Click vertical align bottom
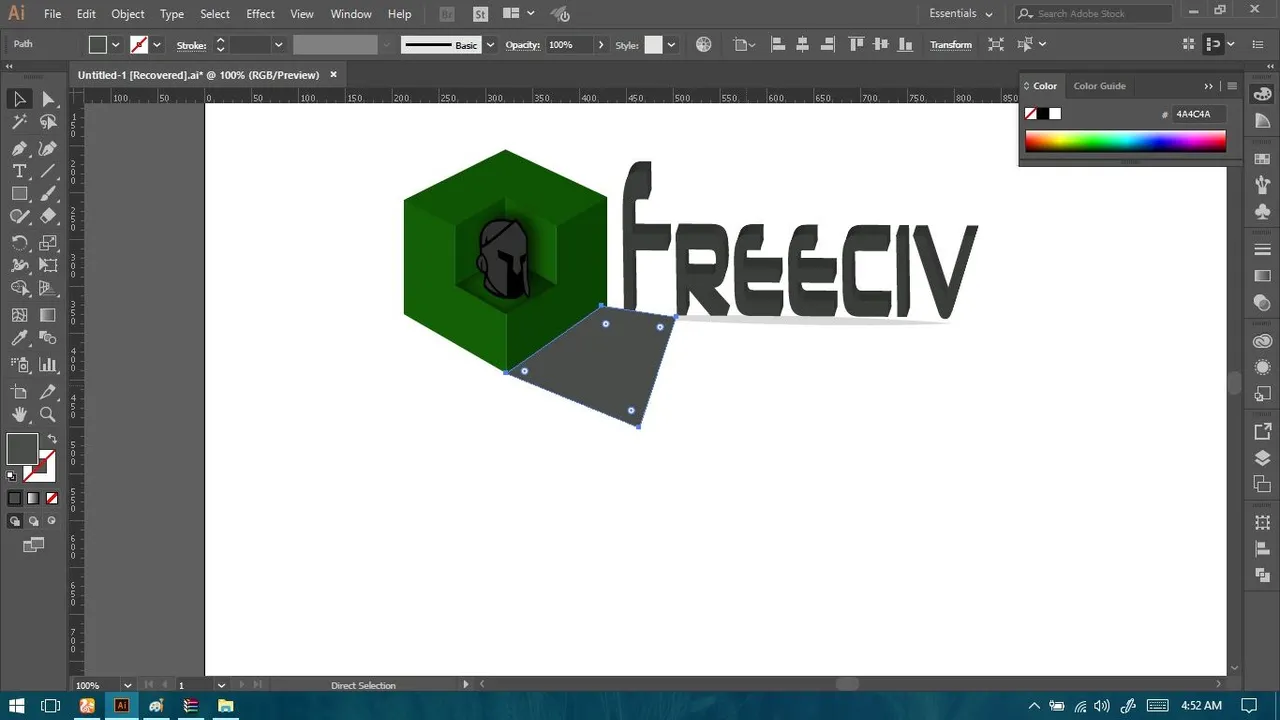 tap(906, 44)
